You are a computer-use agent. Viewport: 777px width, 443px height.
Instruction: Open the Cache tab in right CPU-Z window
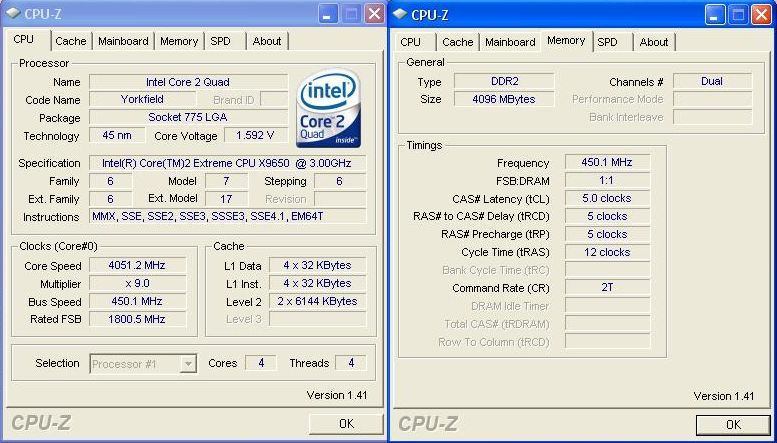coord(457,42)
